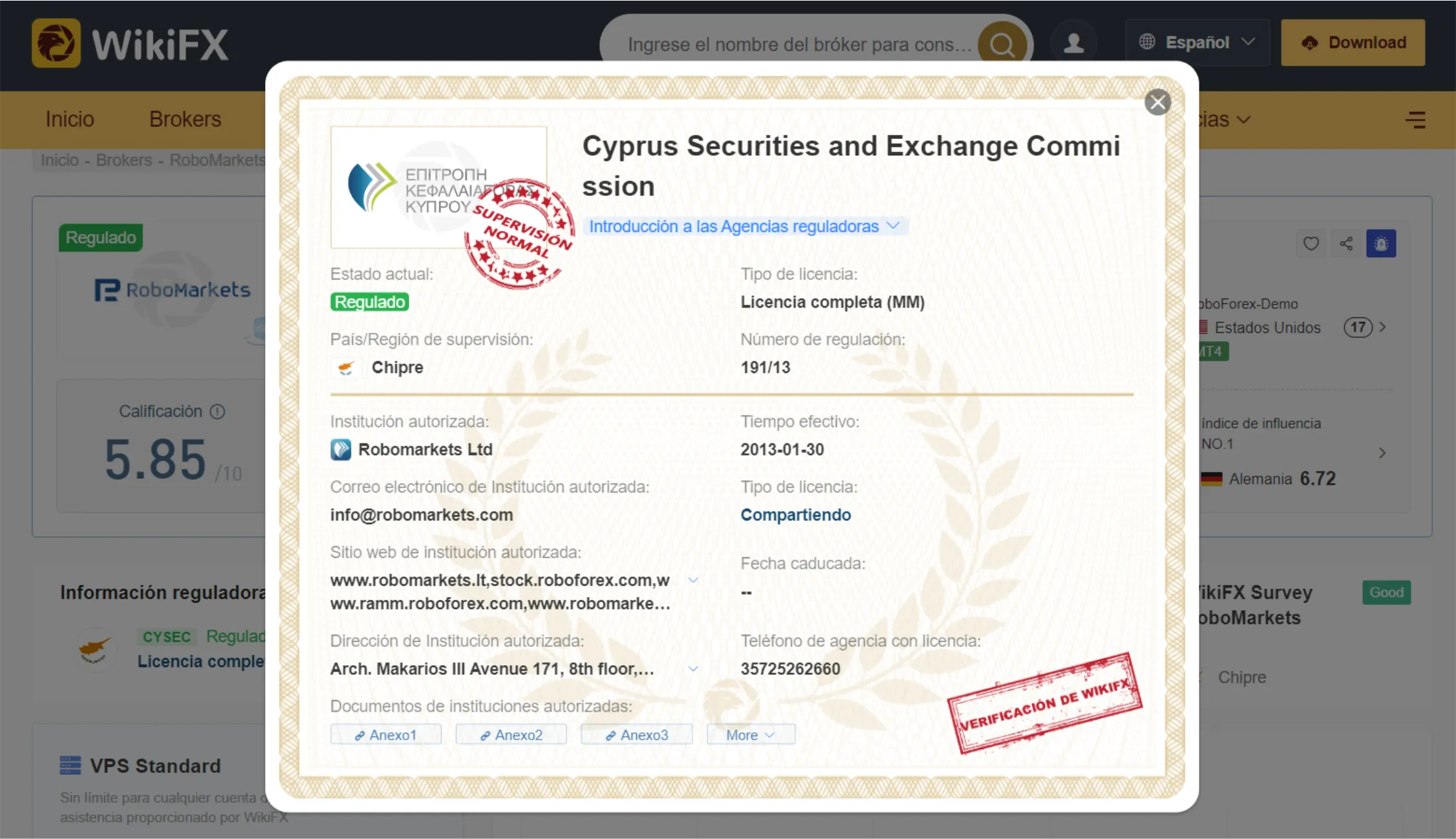Click the Regulado tag on broker card
Image resolution: width=1456 pixels, height=839 pixels.
(101, 238)
